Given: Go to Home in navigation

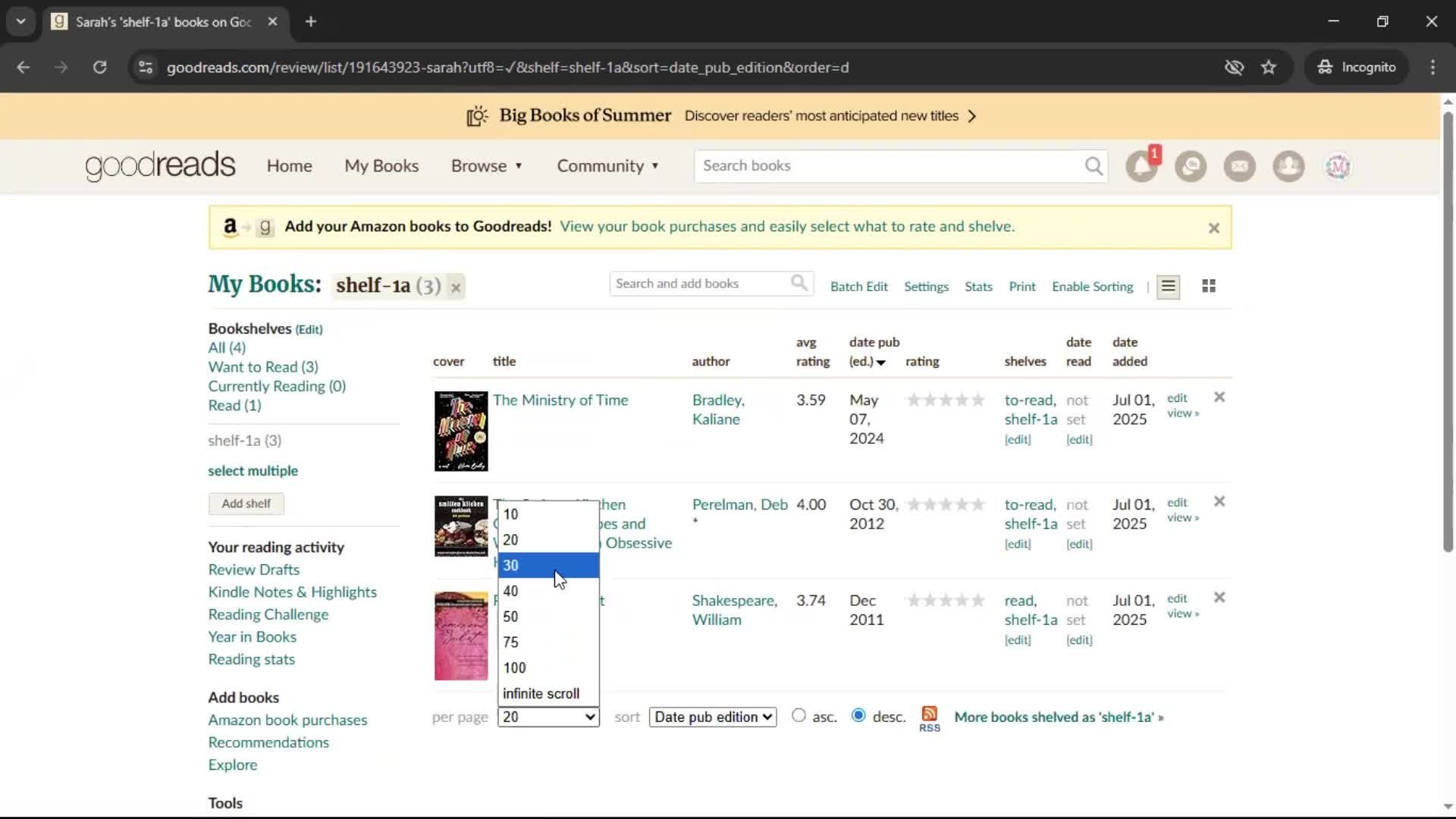Looking at the screenshot, I should (x=289, y=166).
